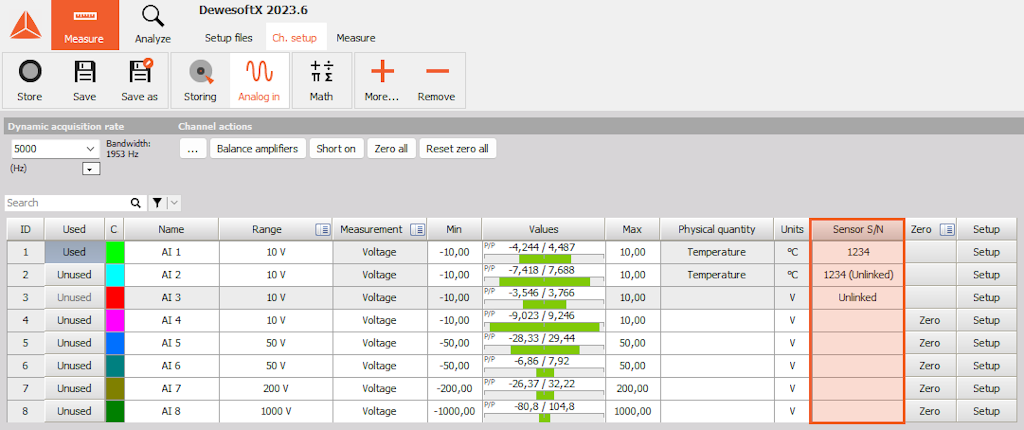This screenshot has width=1024, height=430.
Task: Open Setup for channel AI 6
Action: coord(986,366)
